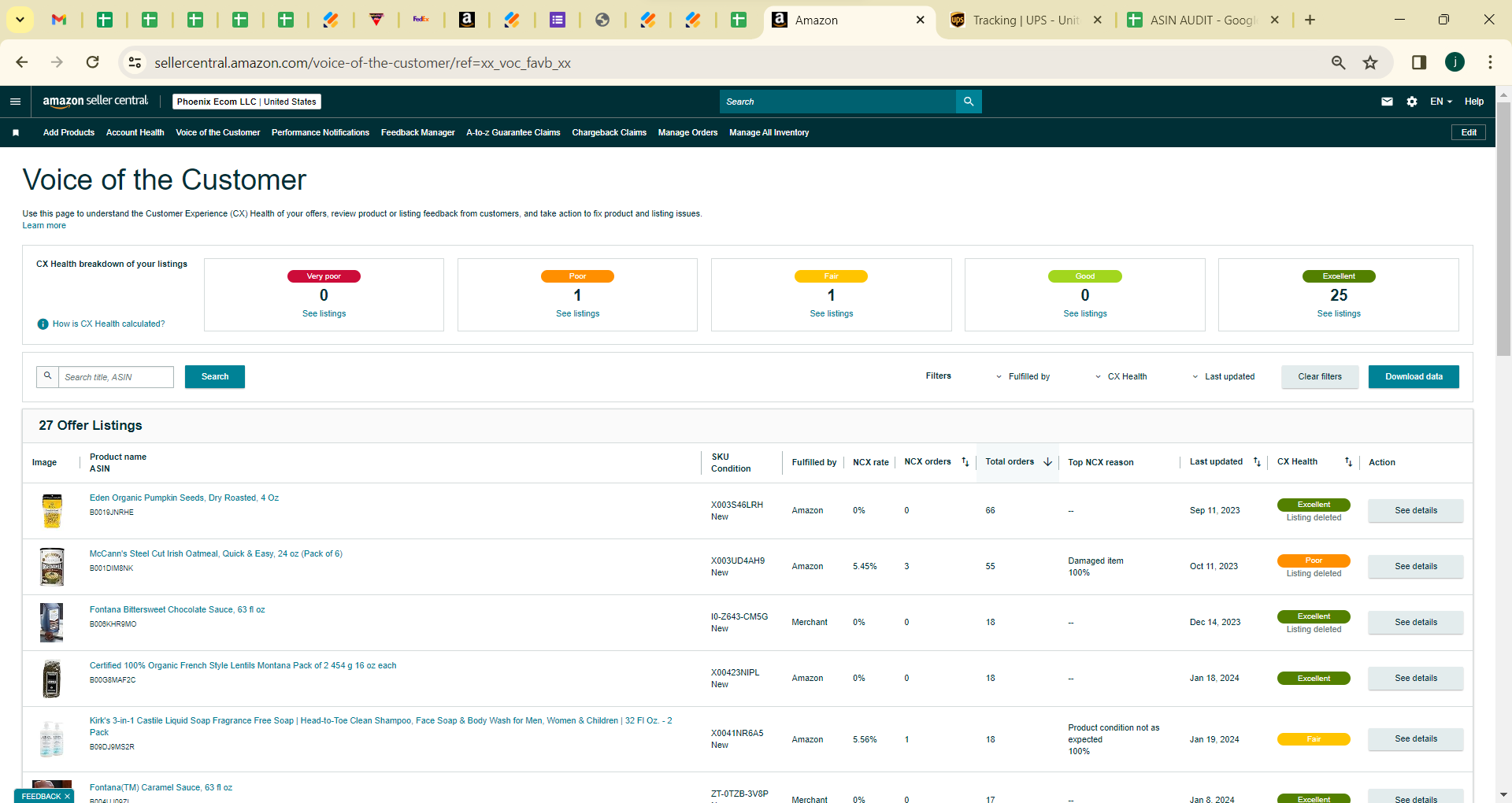Click the Amazon Seller Central logo
Viewport: 1512px width, 803px height.
click(x=95, y=101)
